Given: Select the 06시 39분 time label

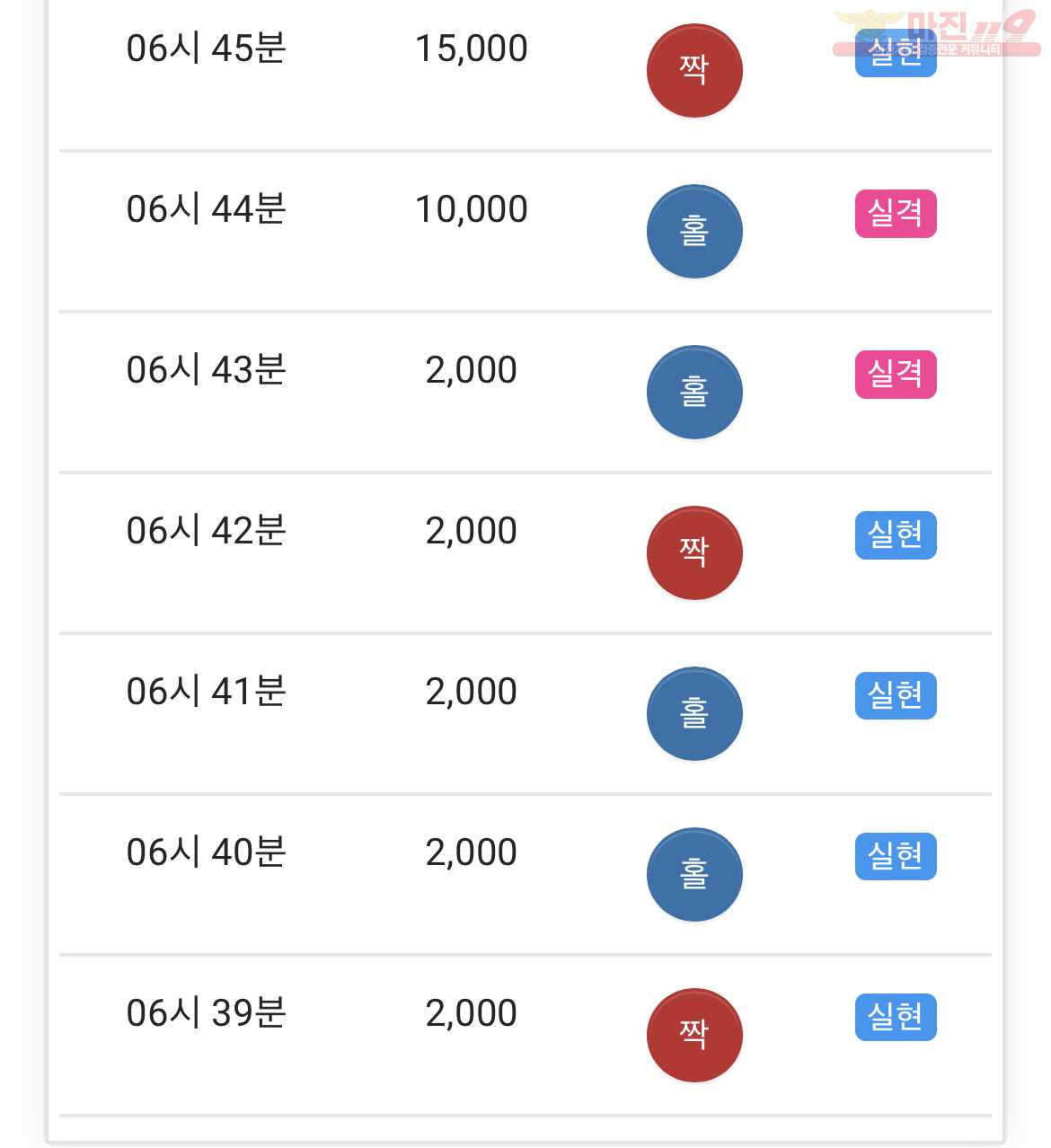Looking at the screenshot, I should [x=207, y=1013].
